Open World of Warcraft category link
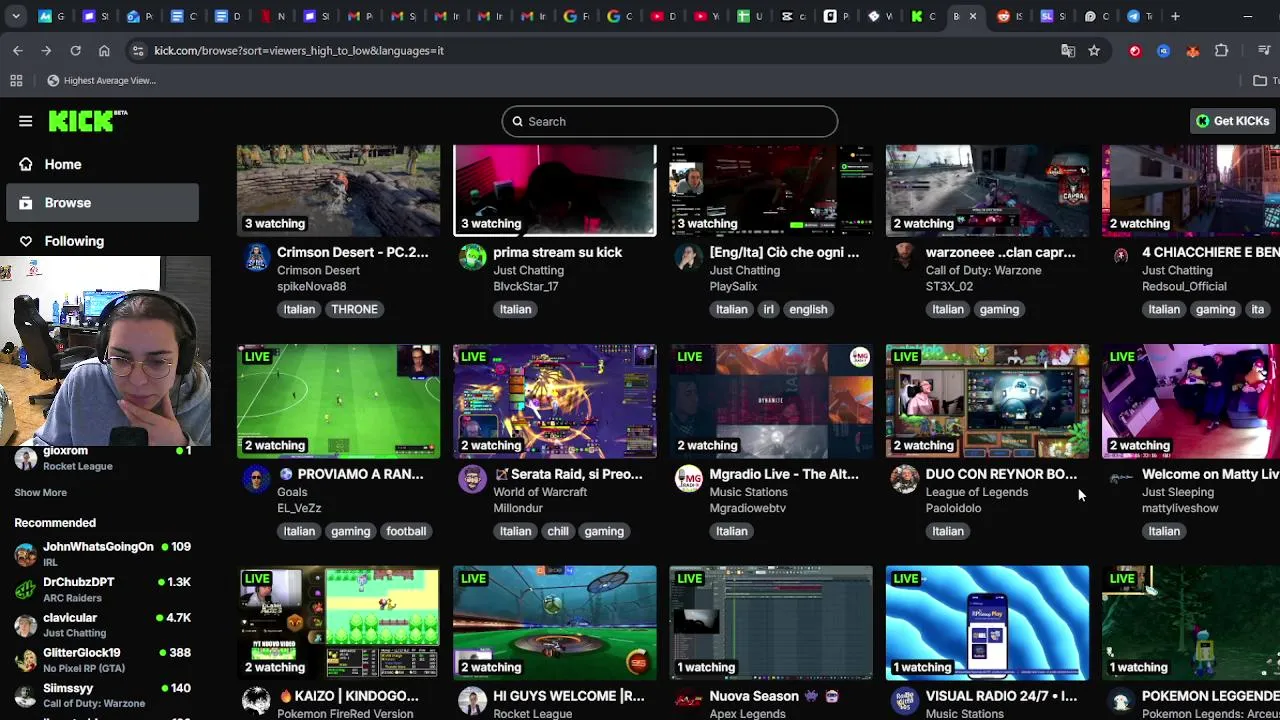This screenshot has height=720, width=1280. 540,492
